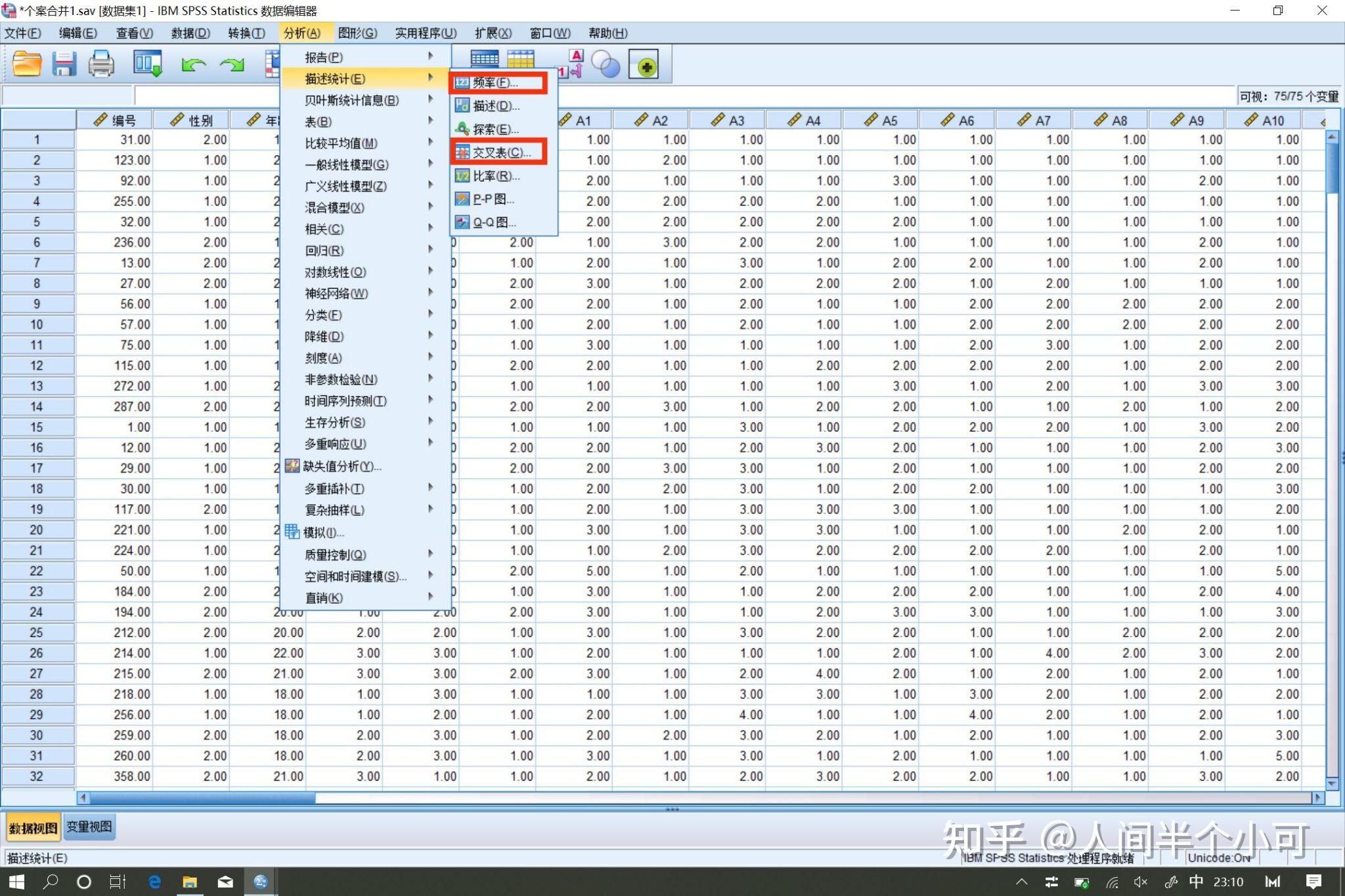Open Task View on the taskbar
This screenshot has height=896, width=1345.
118,882
